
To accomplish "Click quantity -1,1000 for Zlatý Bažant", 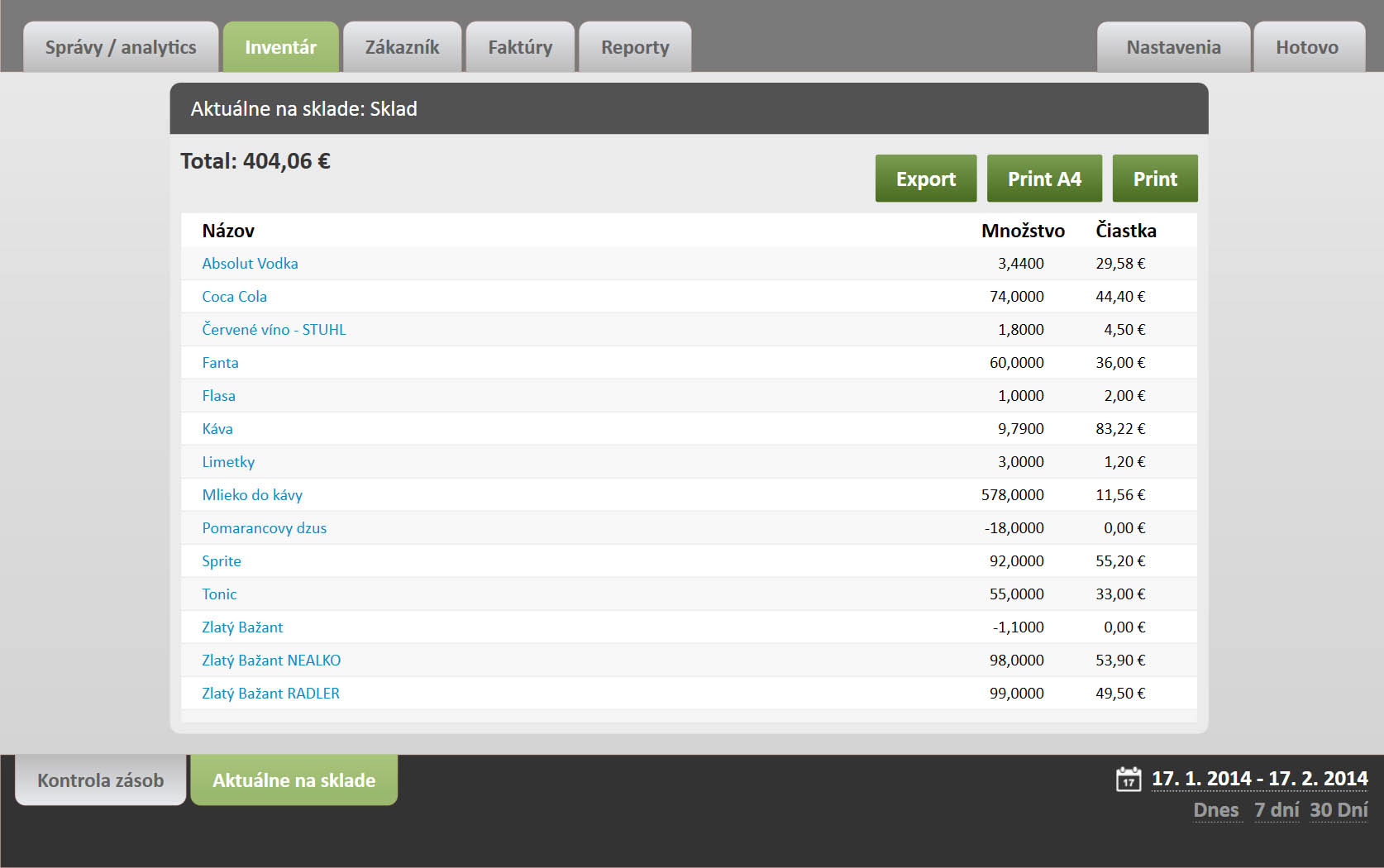I will coord(1019,627).
